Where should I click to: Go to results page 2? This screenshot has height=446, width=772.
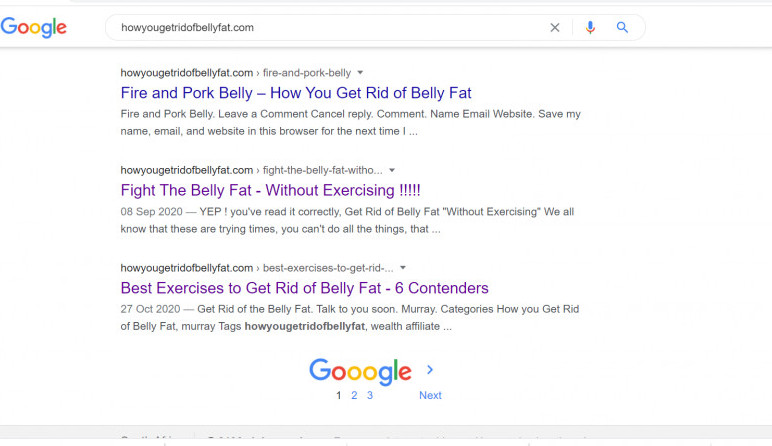coord(354,396)
